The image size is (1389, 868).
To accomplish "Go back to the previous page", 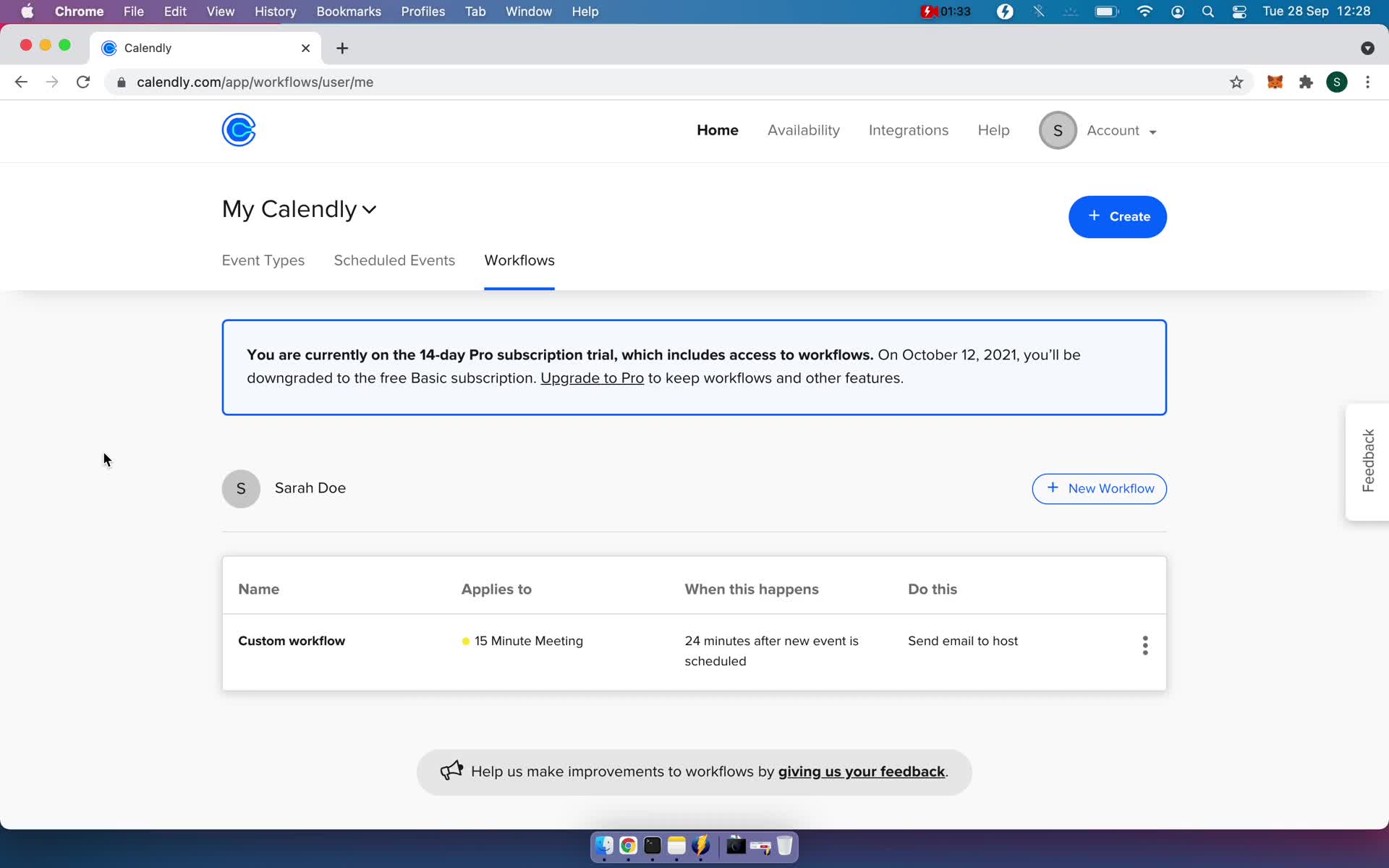I will (21, 82).
